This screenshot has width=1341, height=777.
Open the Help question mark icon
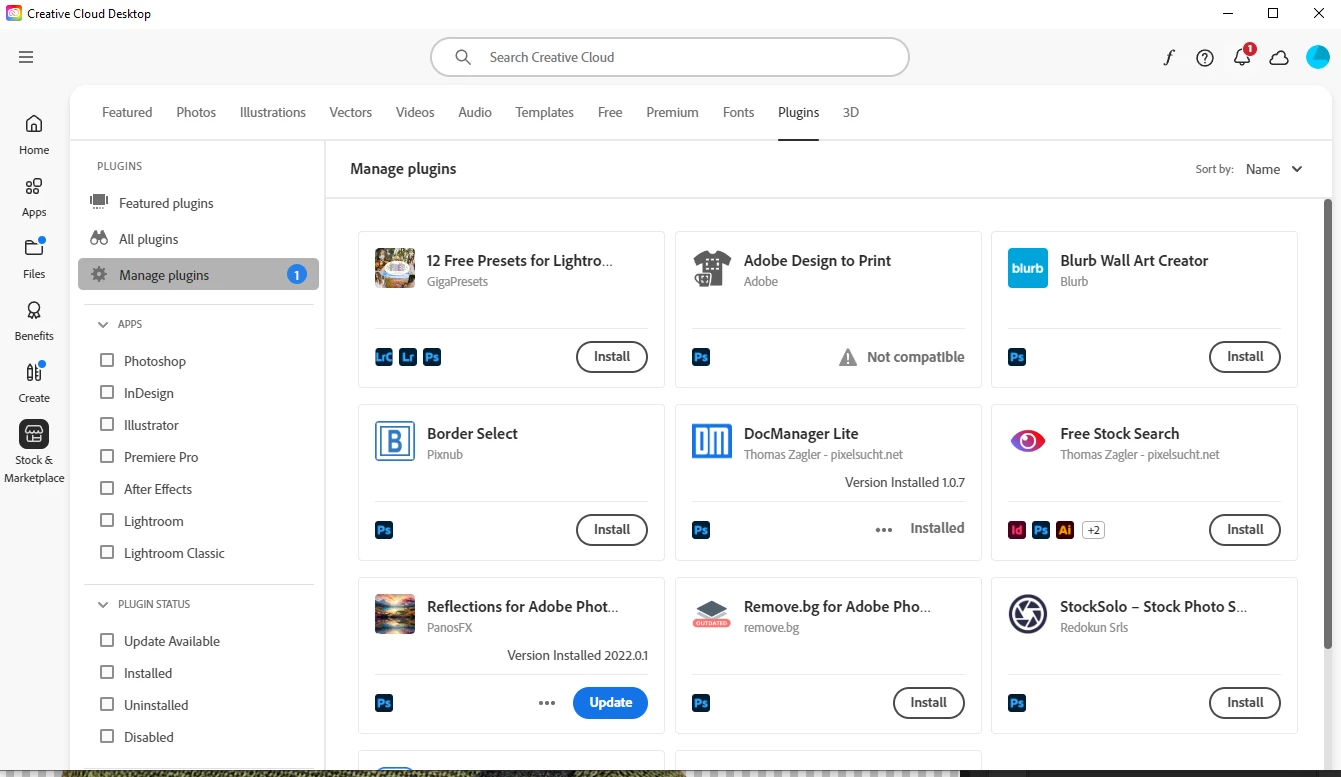(1205, 58)
